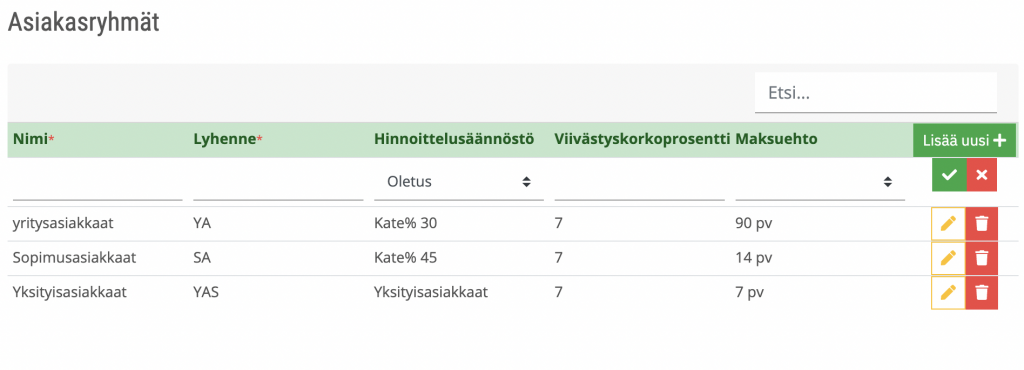1024x370 pixels.
Task: Open the Maksuehto dropdown in new row
Action: point(820,182)
